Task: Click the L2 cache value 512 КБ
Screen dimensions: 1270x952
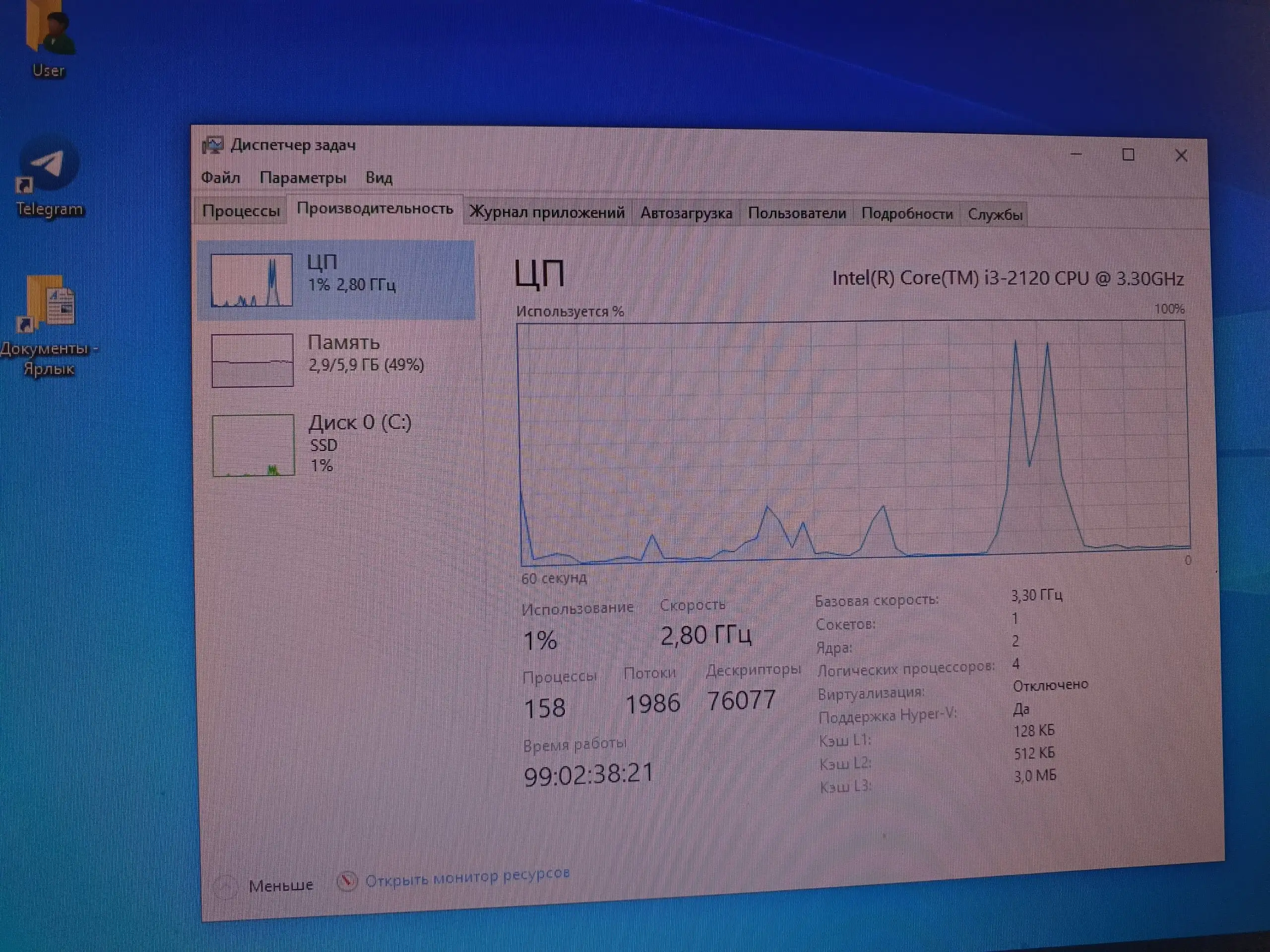Action: (1034, 753)
